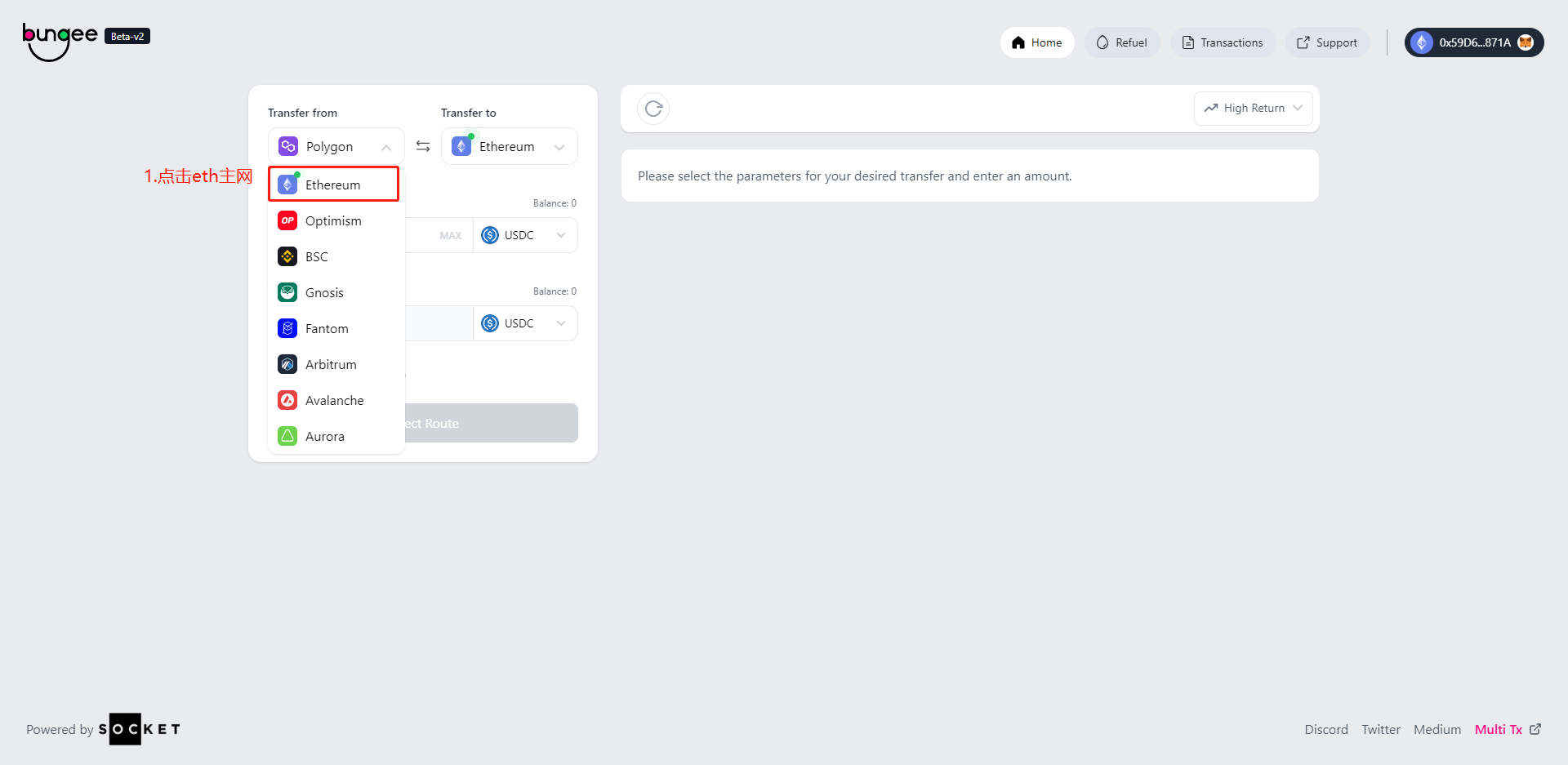Screen dimensions: 1568x765
Task: Go to the Transactions tab
Action: click(1223, 42)
